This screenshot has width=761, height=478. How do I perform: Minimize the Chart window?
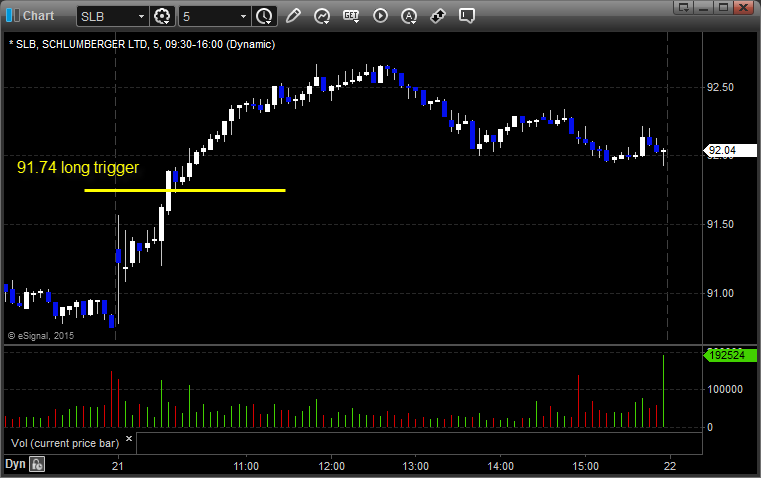point(703,7)
